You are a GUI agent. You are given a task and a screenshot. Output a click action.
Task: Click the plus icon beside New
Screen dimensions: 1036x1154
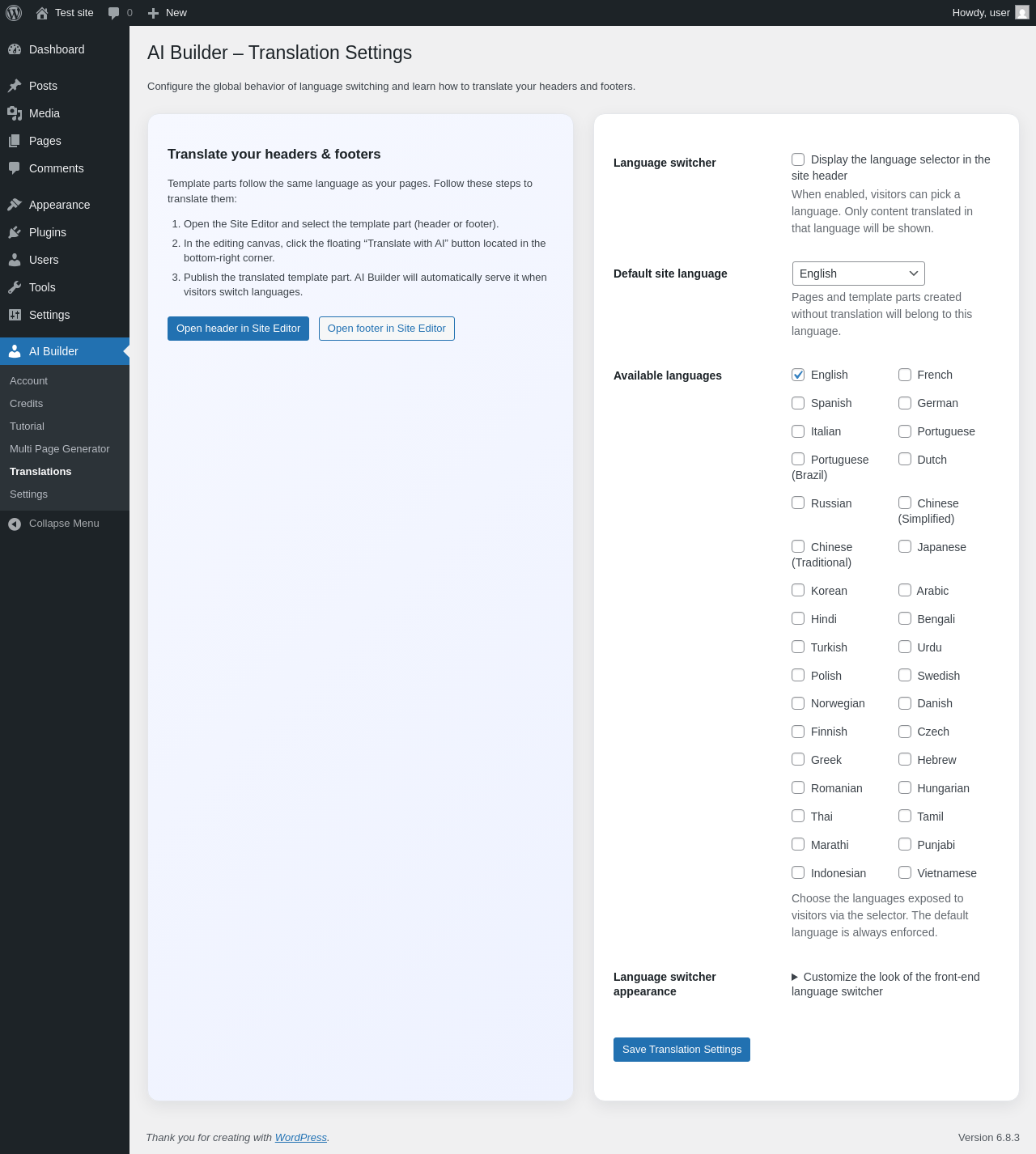pyautogui.click(x=154, y=13)
